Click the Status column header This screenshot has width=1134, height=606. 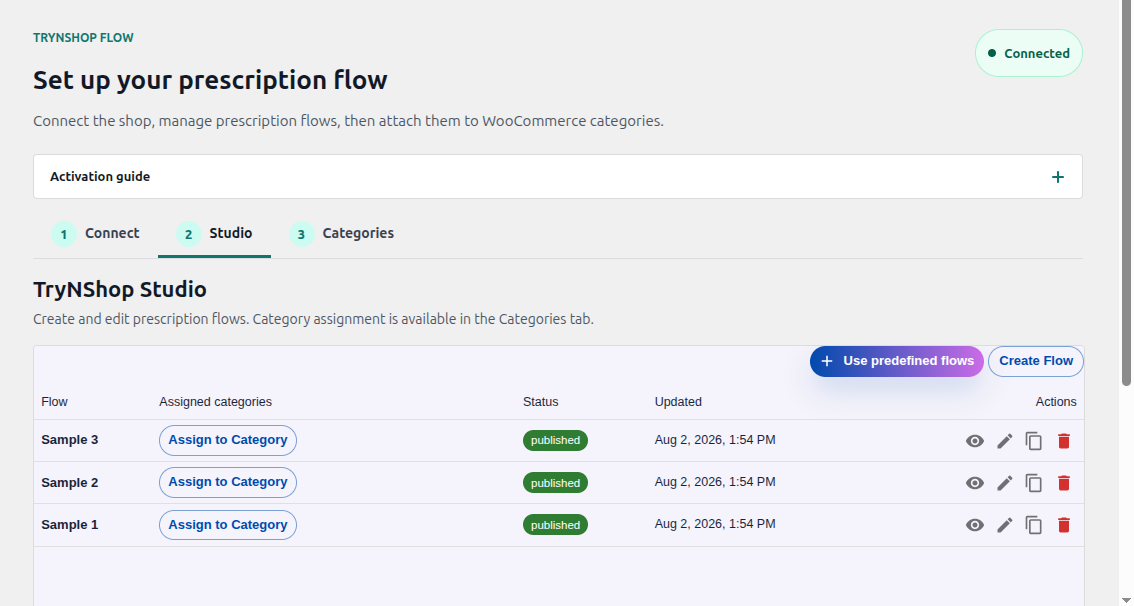[541, 401]
